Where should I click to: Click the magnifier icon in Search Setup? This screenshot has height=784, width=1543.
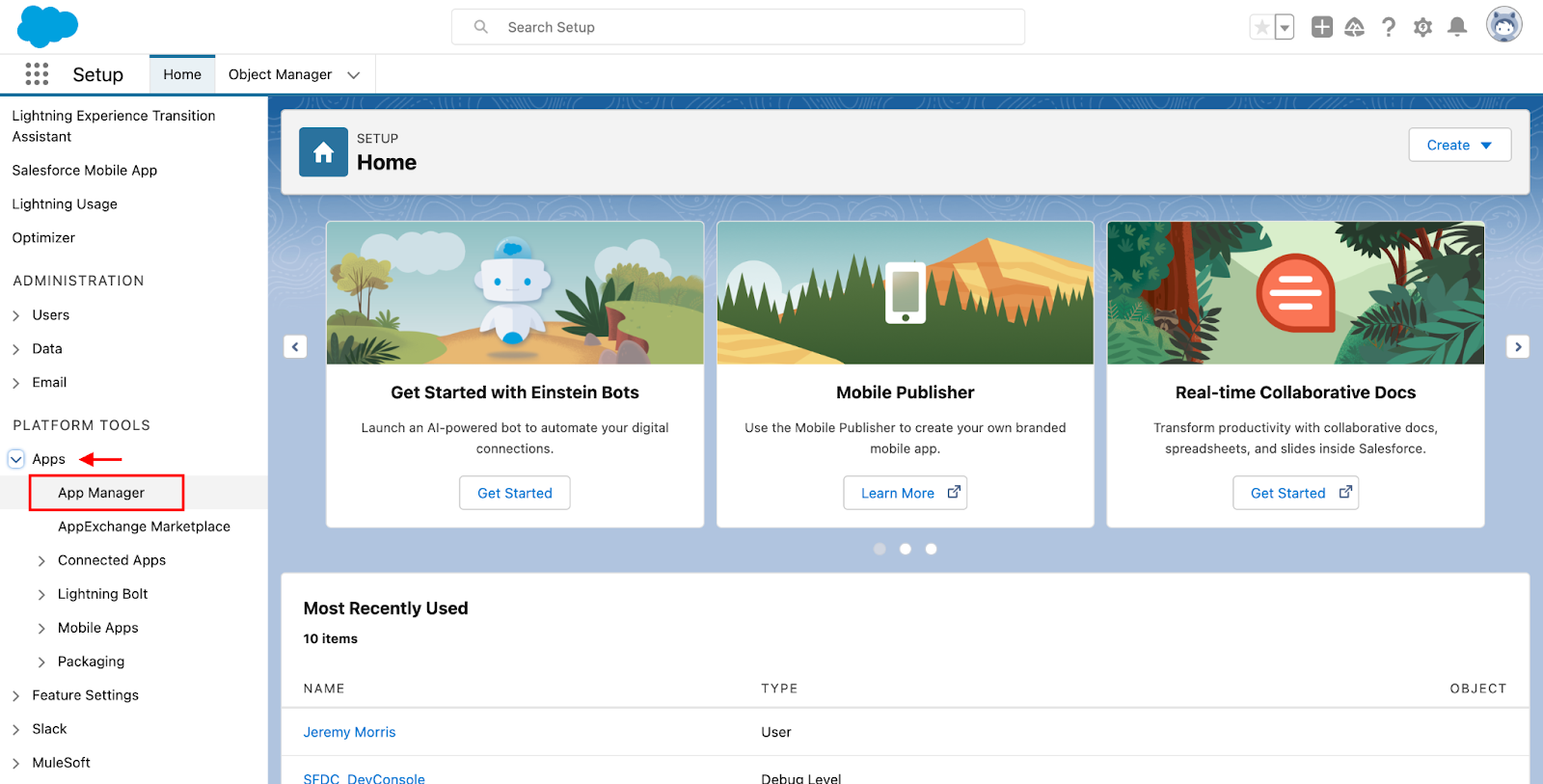[480, 27]
